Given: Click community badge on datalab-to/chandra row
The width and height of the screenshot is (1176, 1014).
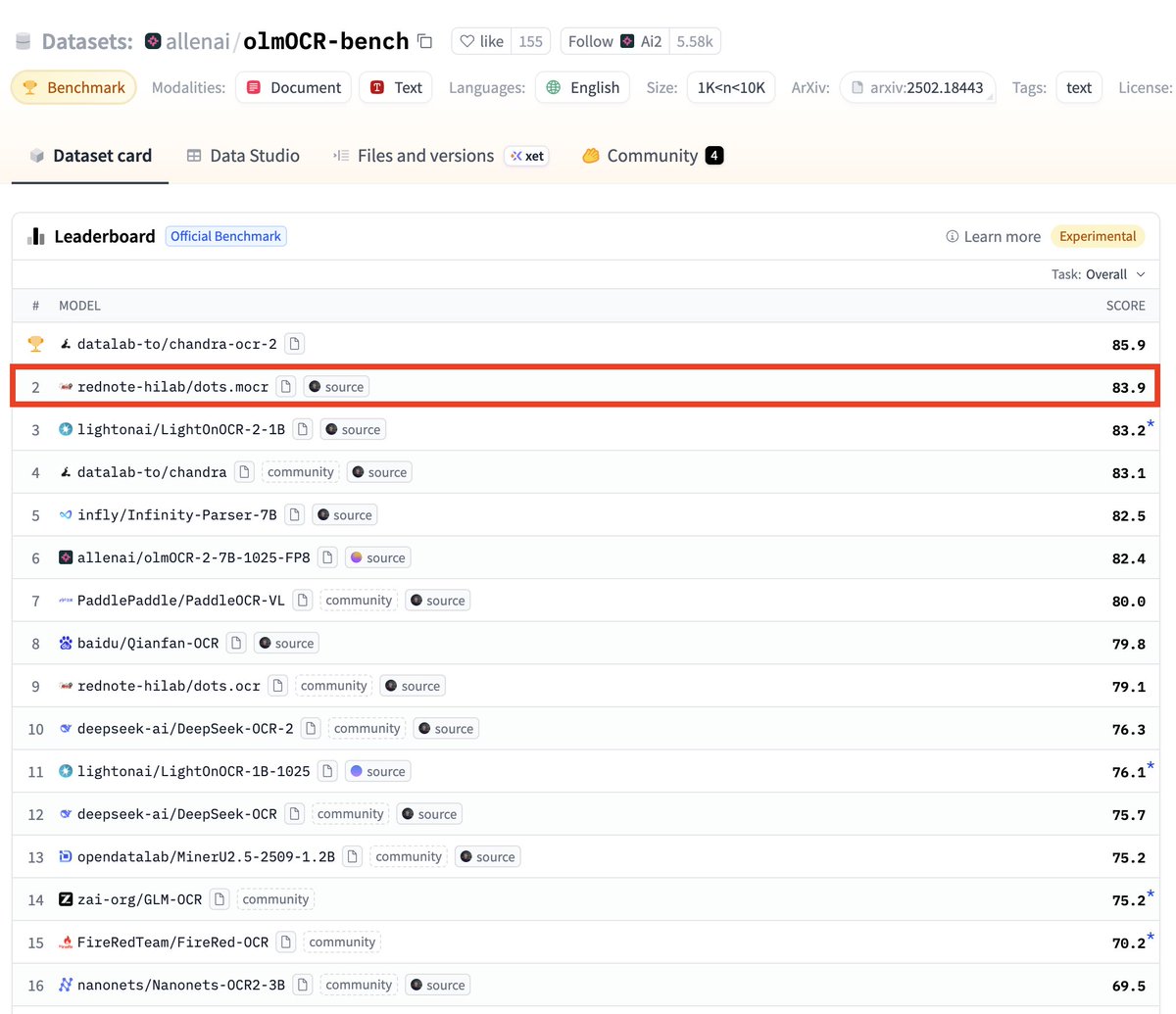Looking at the screenshot, I should (300, 472).
